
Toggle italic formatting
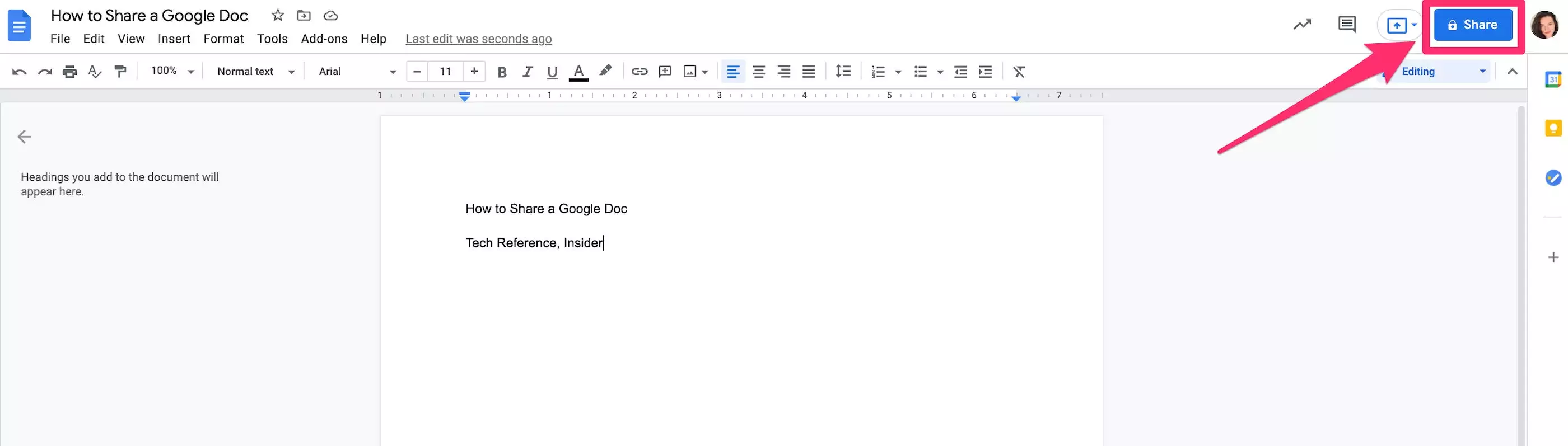click(527, 72)
